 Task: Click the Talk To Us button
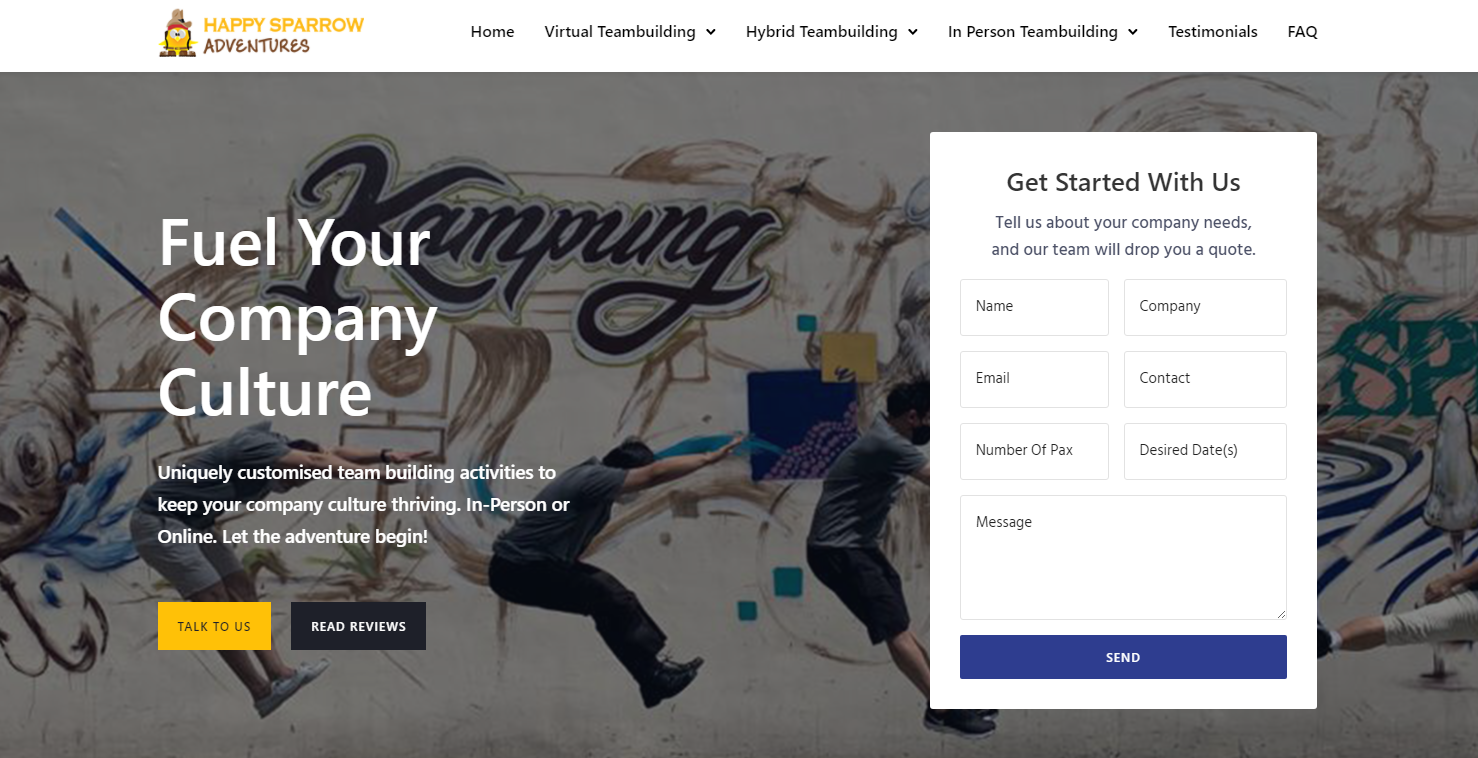[214, 626]
